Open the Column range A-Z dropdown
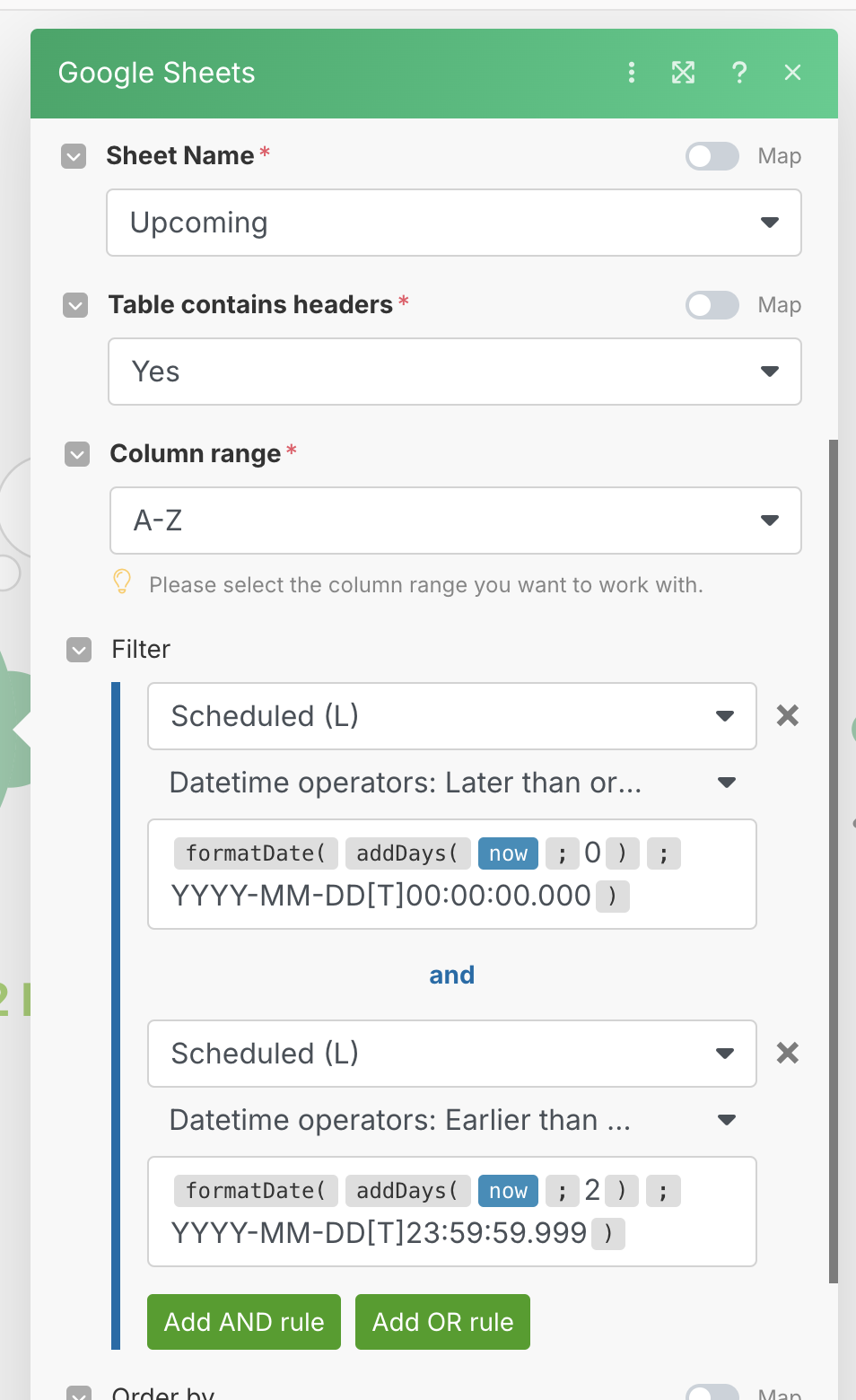The image size is (856, 1400). coord(455,521)
